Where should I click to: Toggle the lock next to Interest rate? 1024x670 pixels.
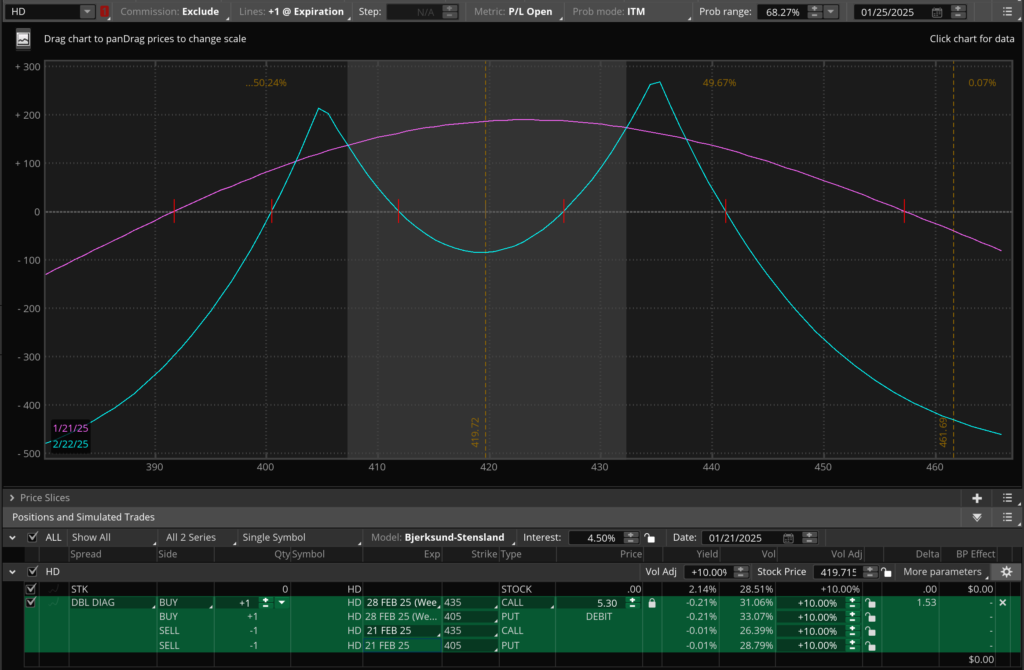coord(649,537)
